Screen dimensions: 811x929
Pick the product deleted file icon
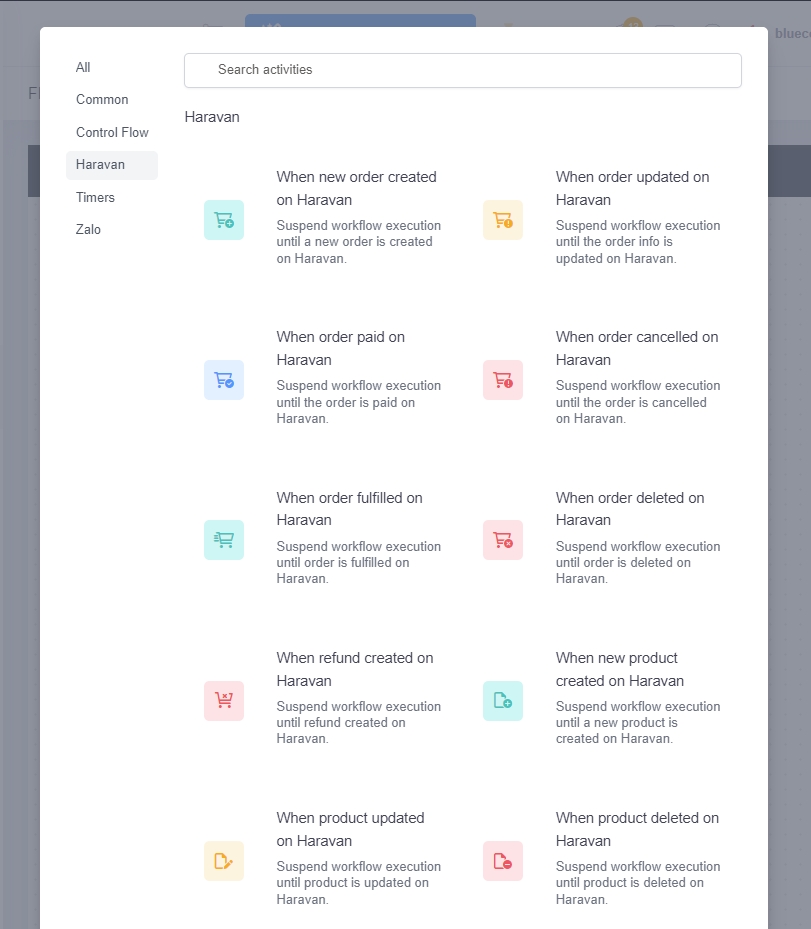click(503, 861)
